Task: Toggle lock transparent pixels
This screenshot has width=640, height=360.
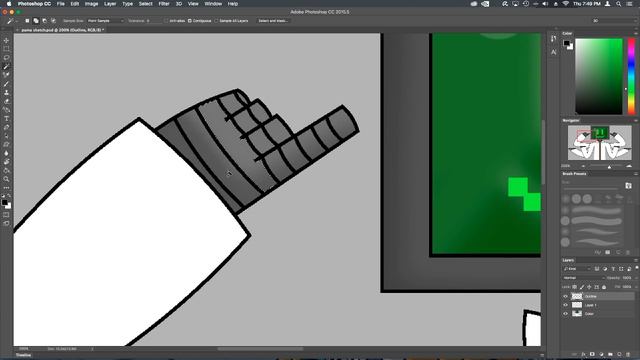Action: [x=575, y=287]
